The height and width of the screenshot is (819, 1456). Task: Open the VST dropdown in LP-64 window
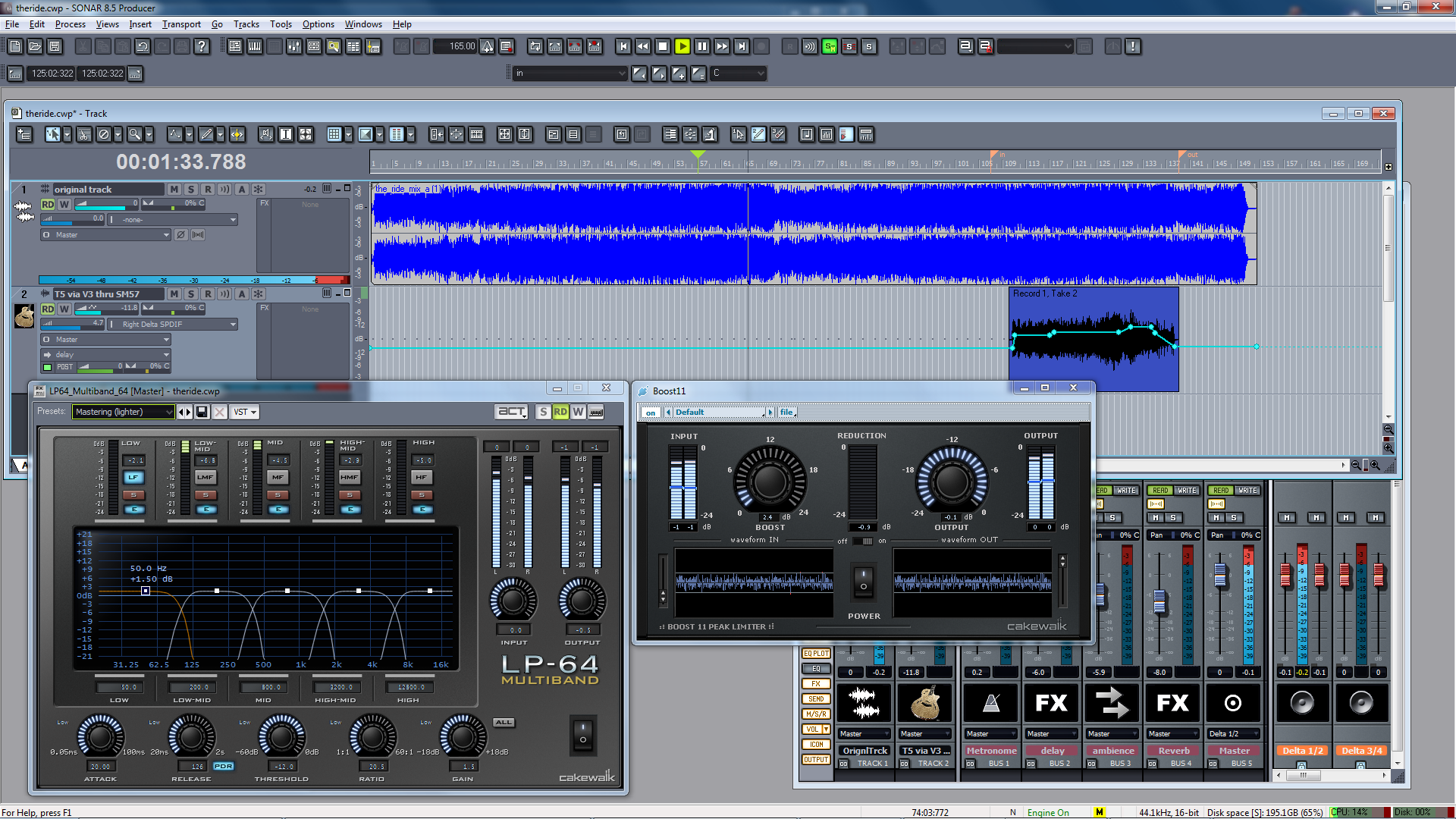click(x=245, y=412)
